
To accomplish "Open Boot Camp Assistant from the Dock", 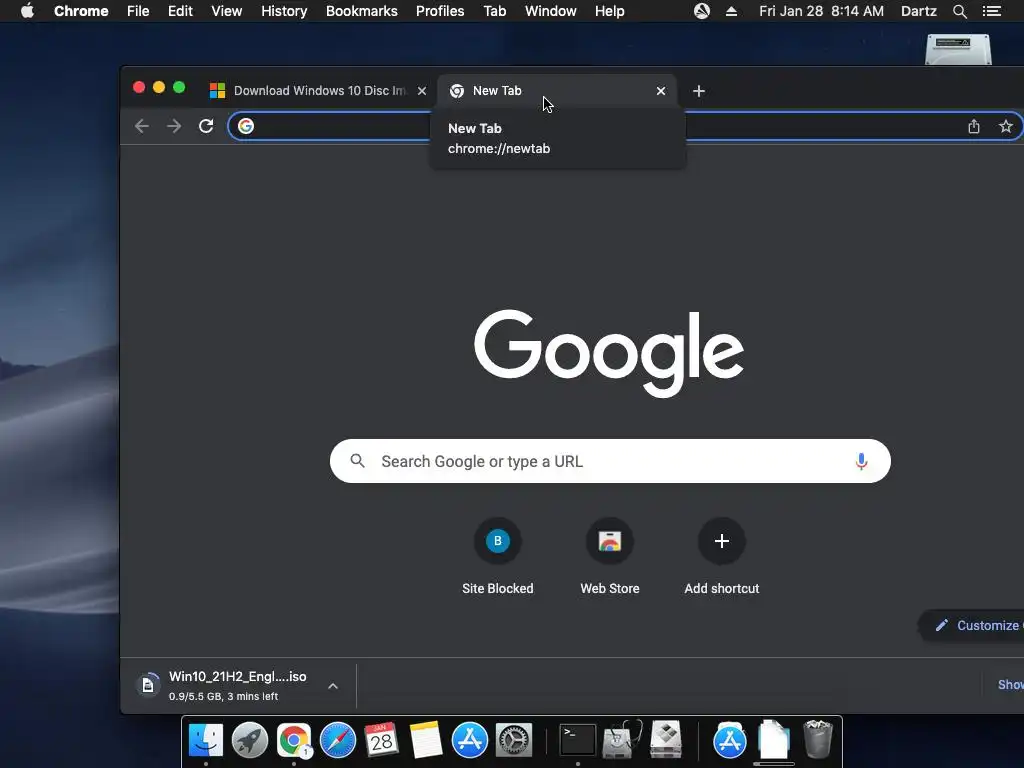I will coord(666,740).
